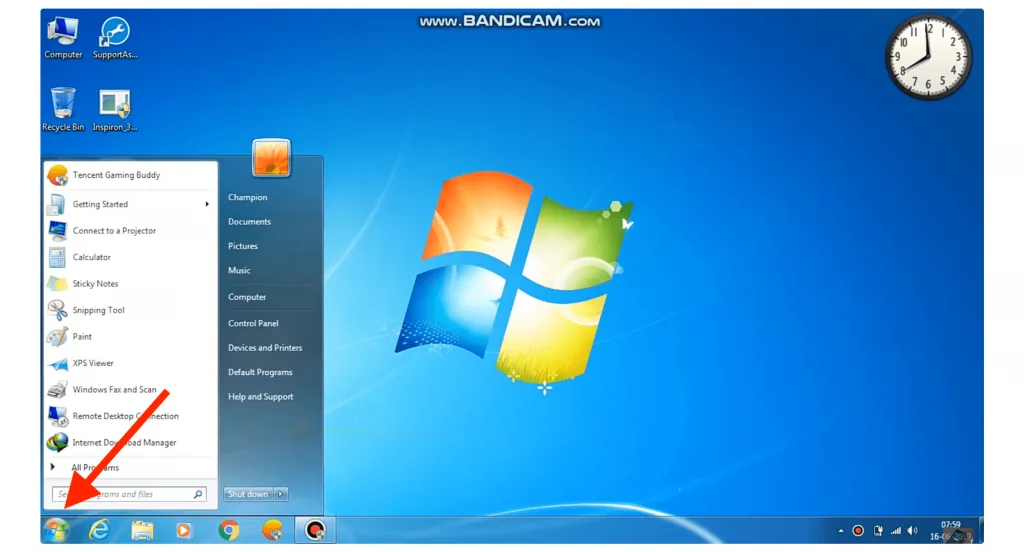Launch Calculator from the Start menu

[x=131, y=257]
